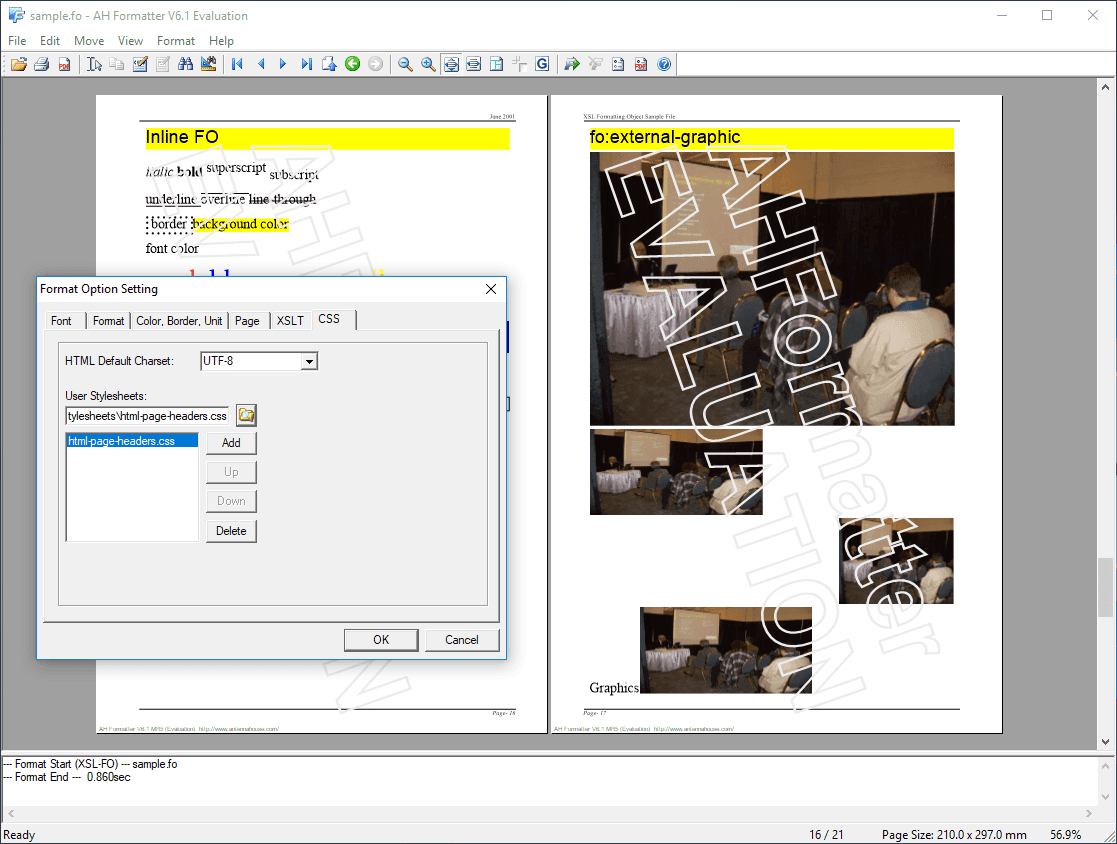Open the Move menu

point(89,41)
